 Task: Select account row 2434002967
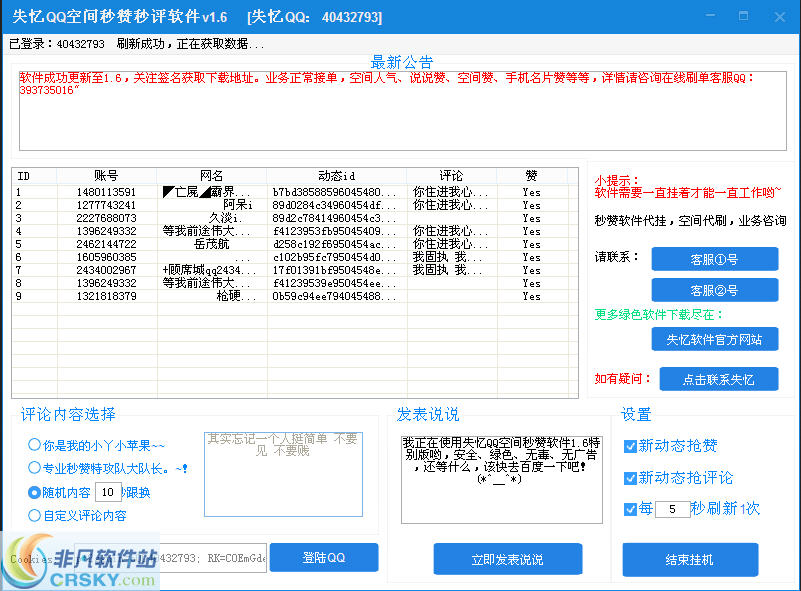pos(294,270)
